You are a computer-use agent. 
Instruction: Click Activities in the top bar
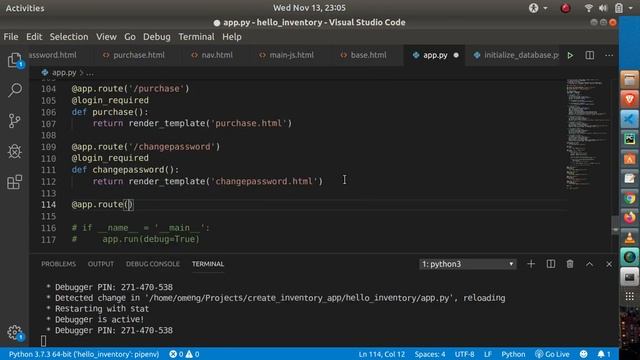coord(25,8)
